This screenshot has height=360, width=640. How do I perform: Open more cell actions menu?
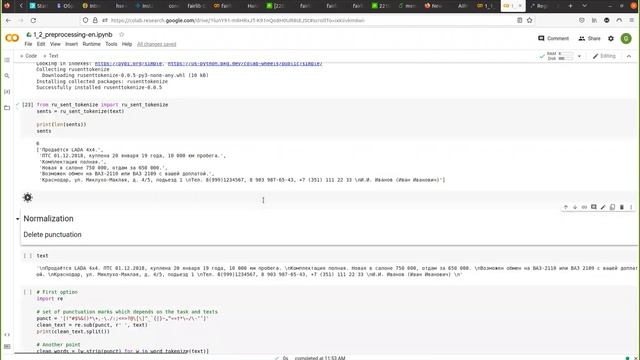coord(631,207)
